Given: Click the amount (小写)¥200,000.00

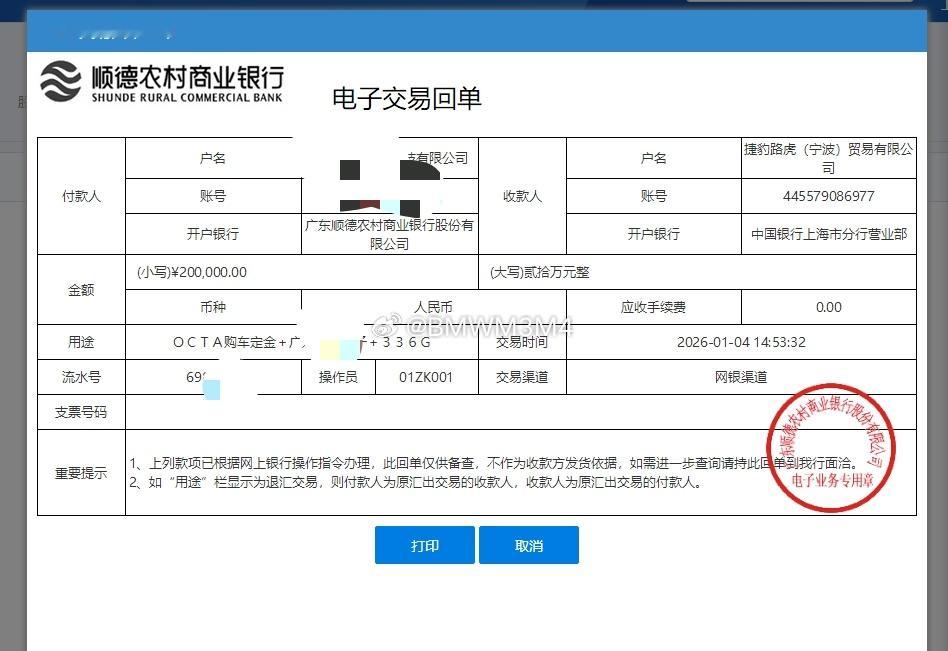Looking at the screenshot, I should 192,272.
